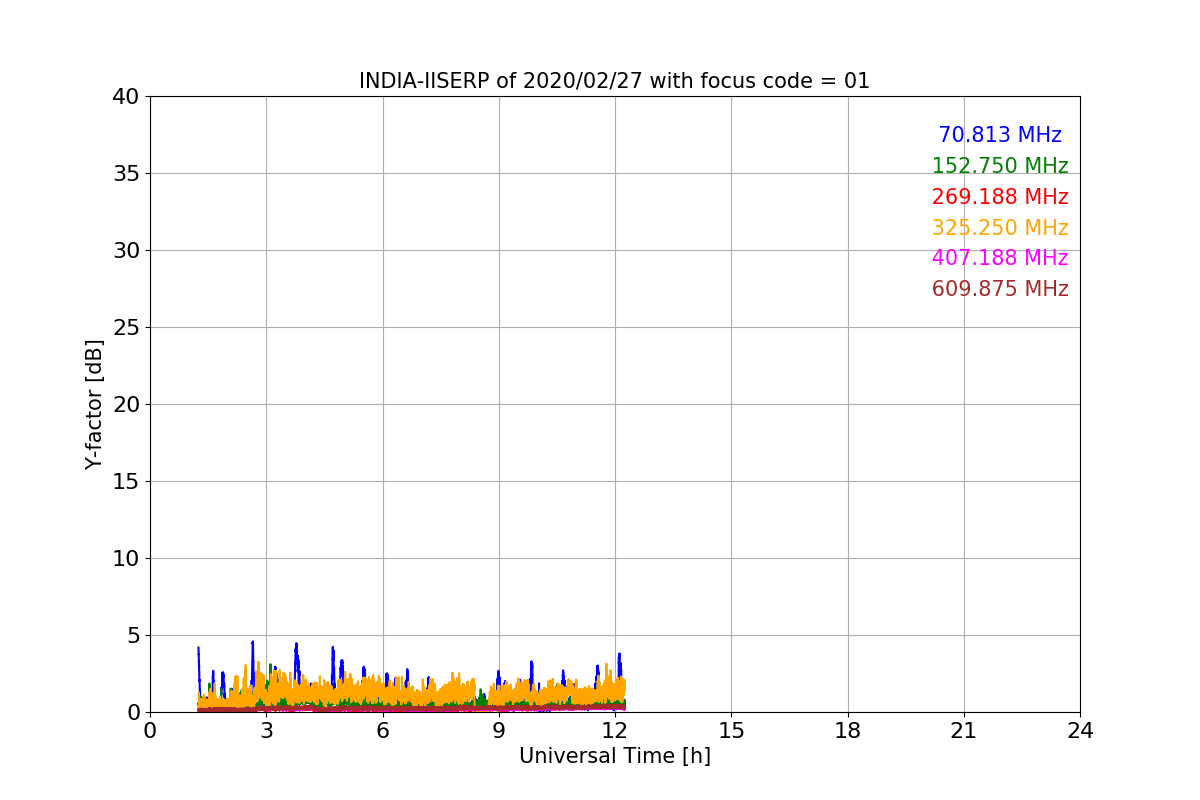Click the x-axis tick label 18
1200x800 pixels.
(x=848, y=731)
